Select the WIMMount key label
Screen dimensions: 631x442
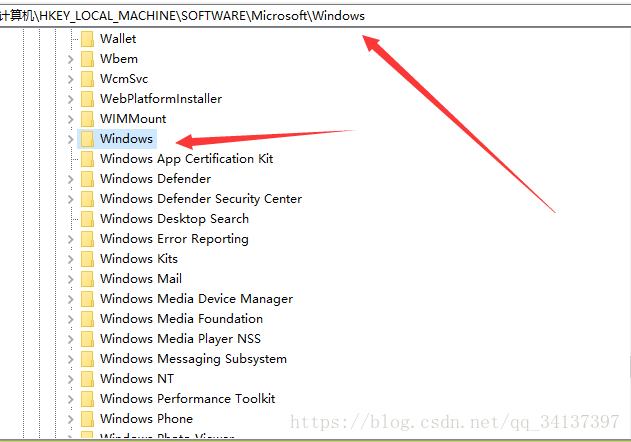point(133,119)
